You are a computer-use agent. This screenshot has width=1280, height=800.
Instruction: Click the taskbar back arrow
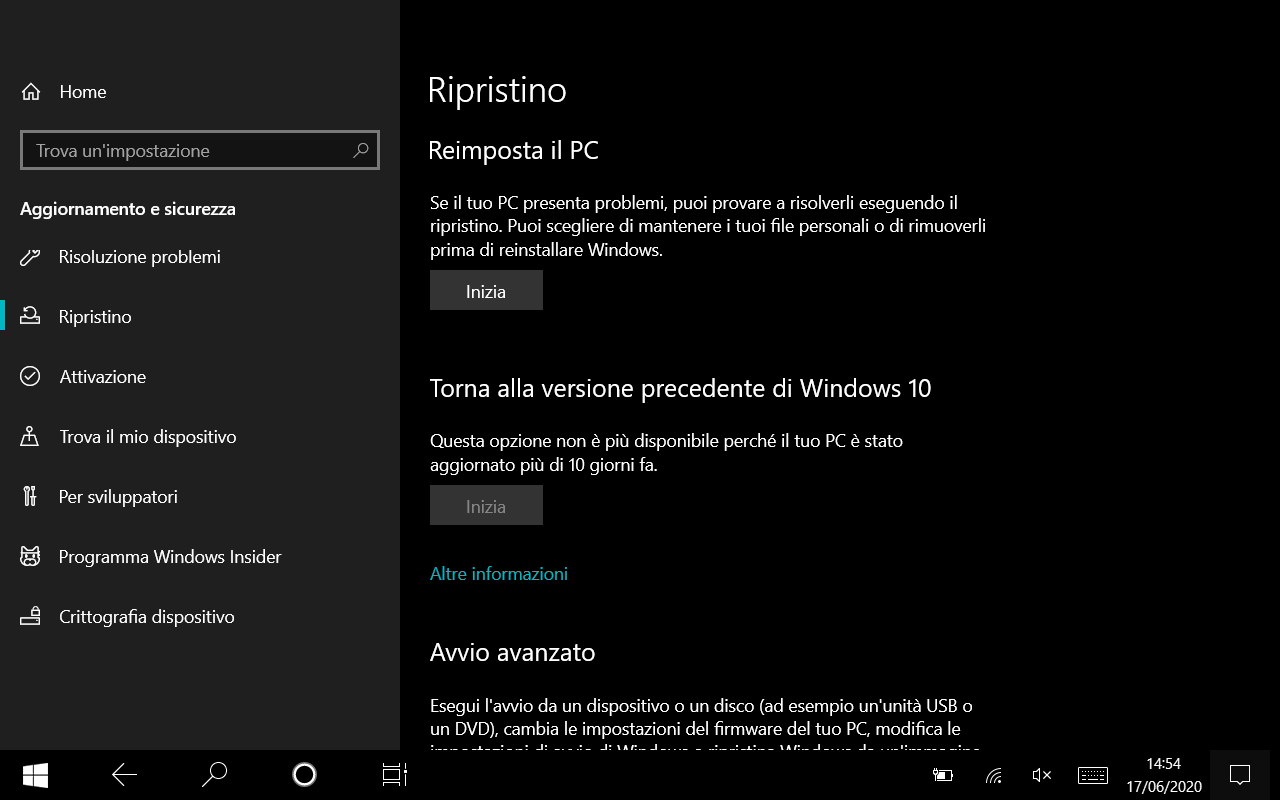pos(125,775)
